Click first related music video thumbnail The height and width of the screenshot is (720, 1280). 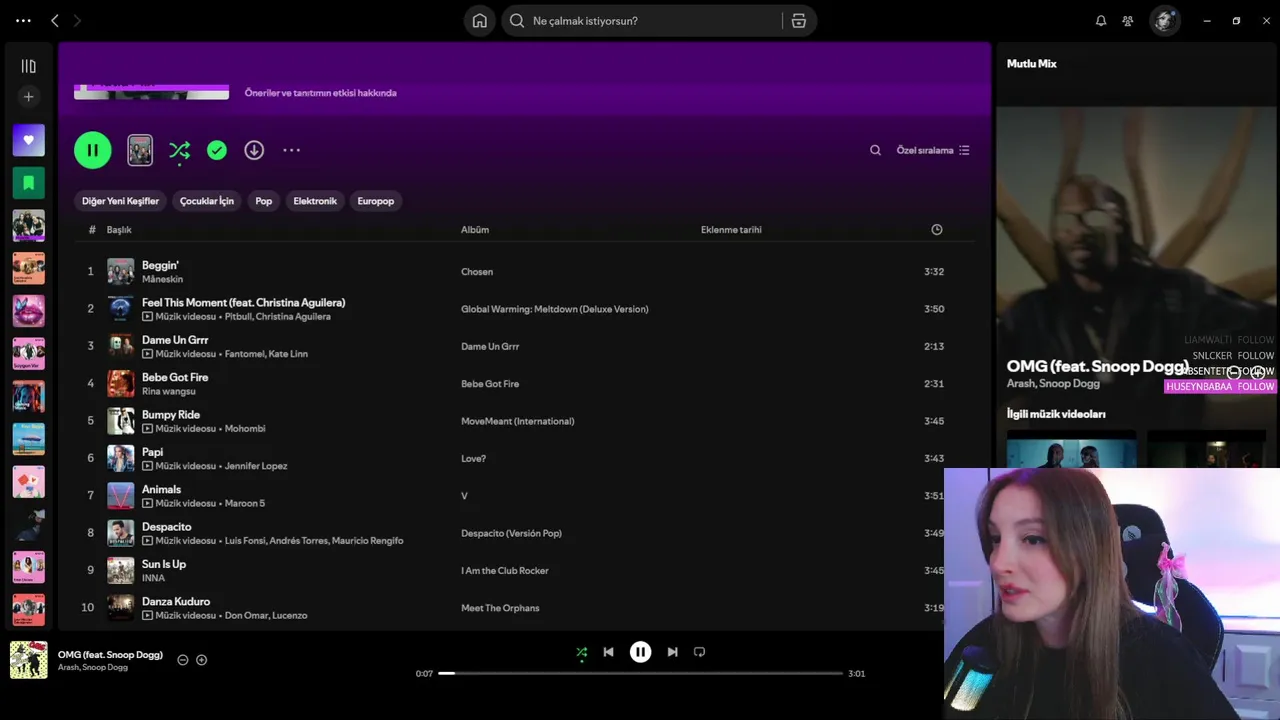(x=1071, y=449)
